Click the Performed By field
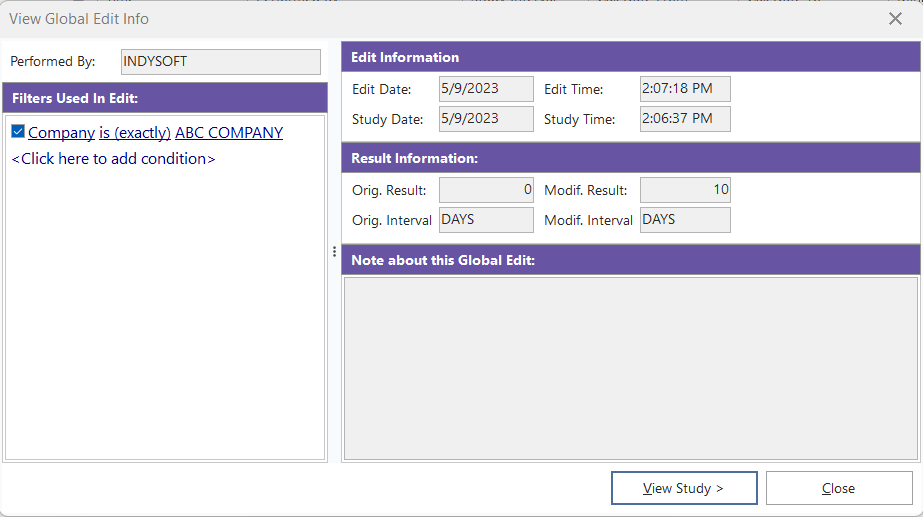Screen dimensions: 923x517 coord(220,62)
